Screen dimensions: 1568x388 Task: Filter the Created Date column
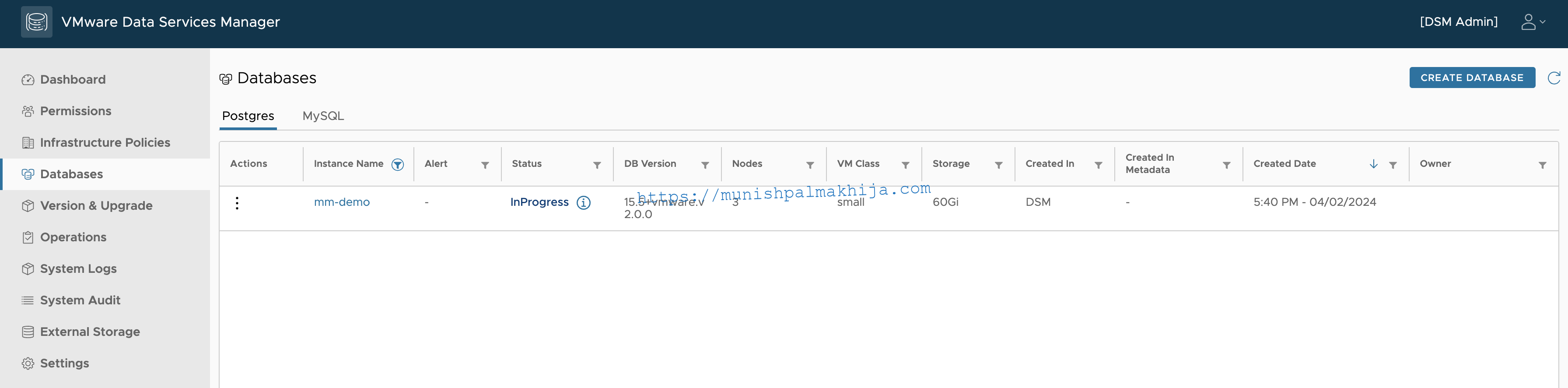pos(1393,165)
